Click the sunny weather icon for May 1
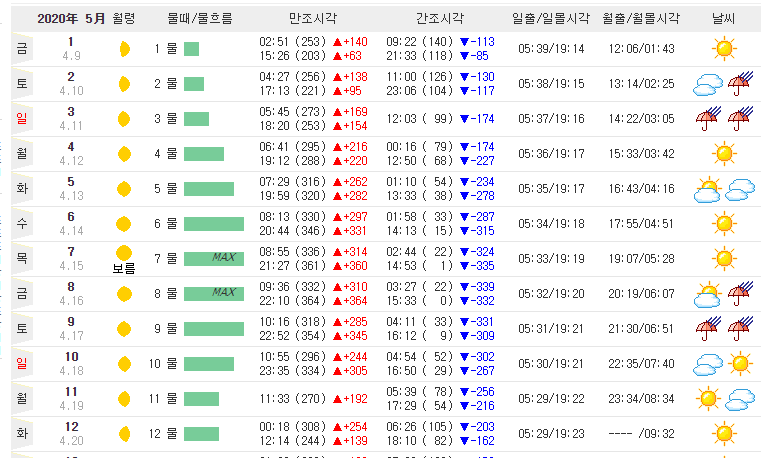 coord(724,49)
